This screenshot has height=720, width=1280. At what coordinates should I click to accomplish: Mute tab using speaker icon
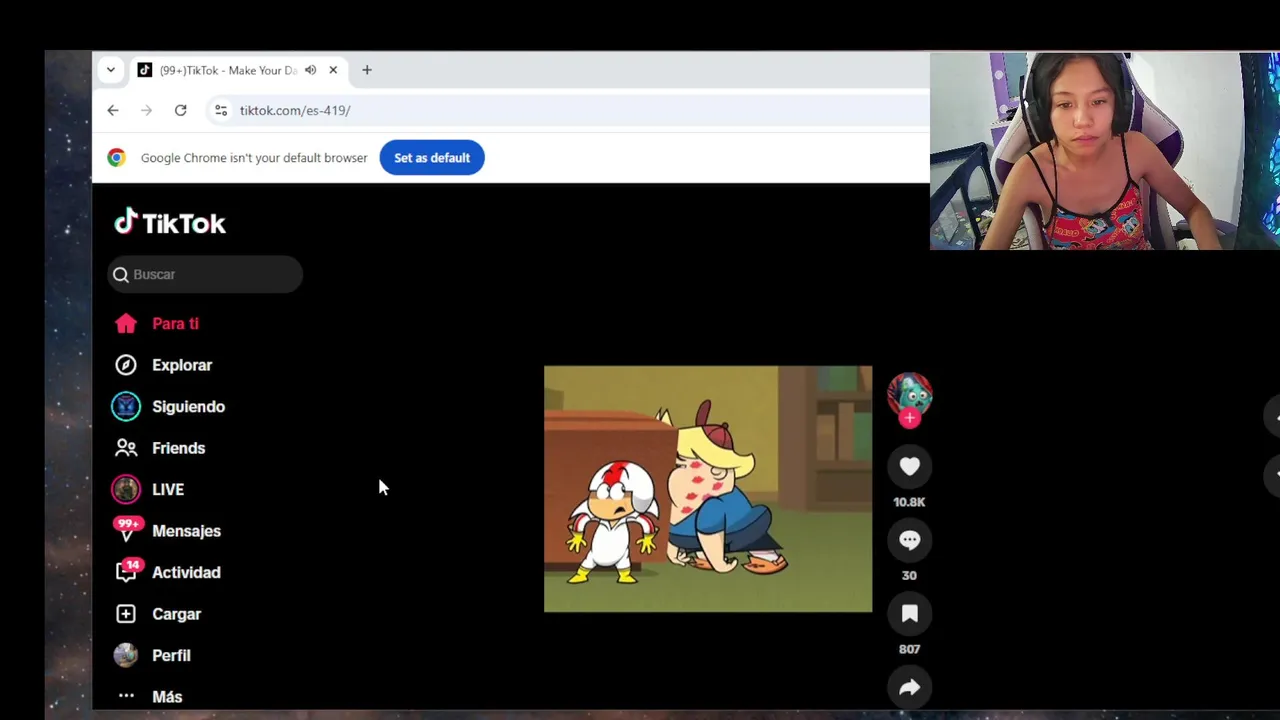click(310, 70)
